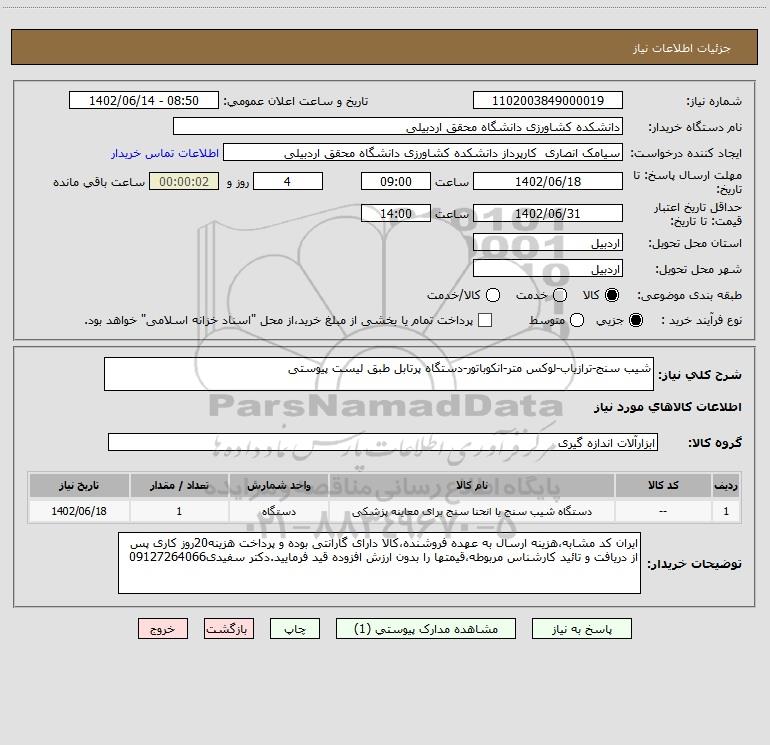The height and width of the screenshot is (745, 770).
Task: Click the کد کالا column header
Action: (x=663, y=485)
